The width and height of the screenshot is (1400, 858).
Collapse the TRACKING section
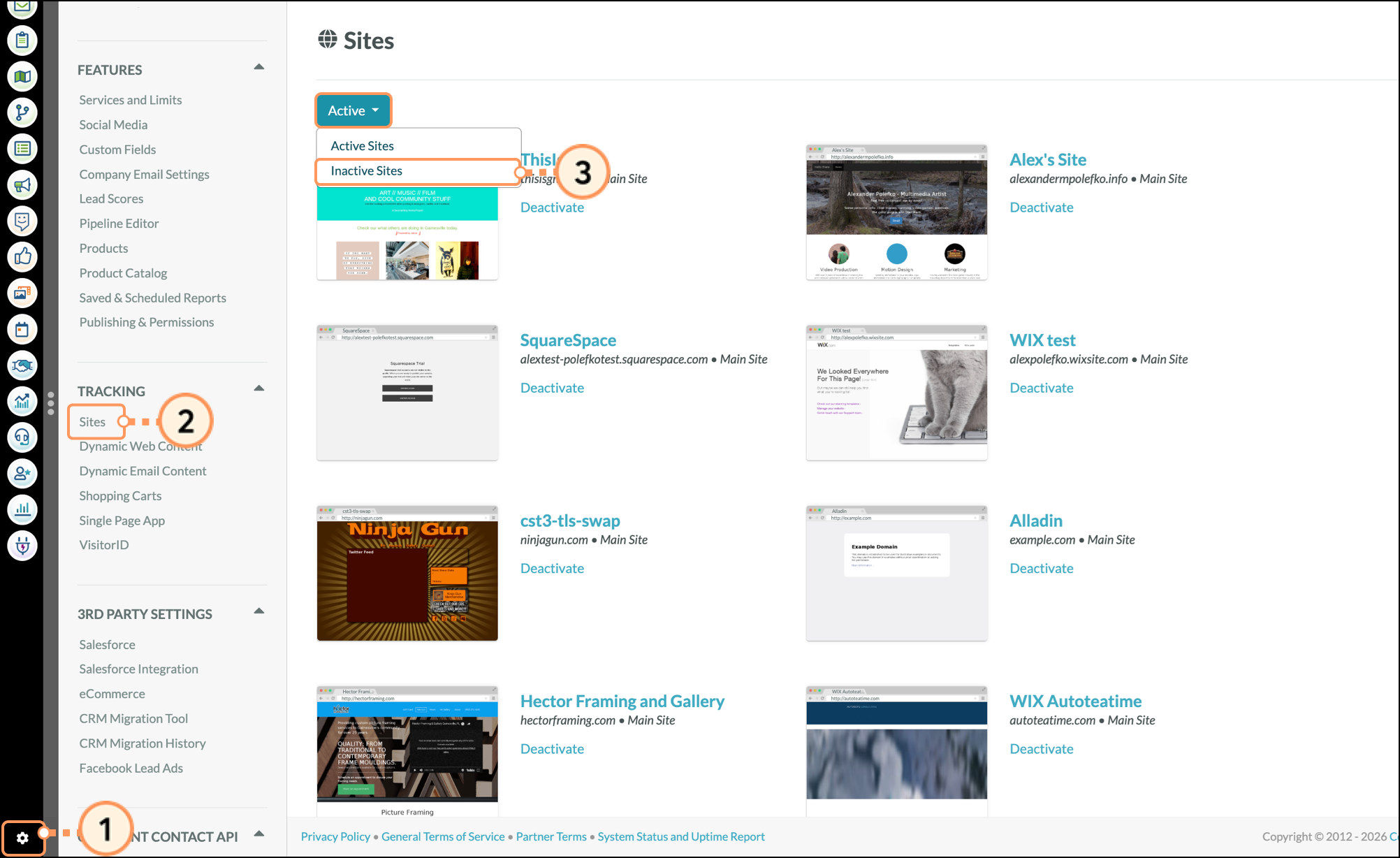tap(259, 388)
